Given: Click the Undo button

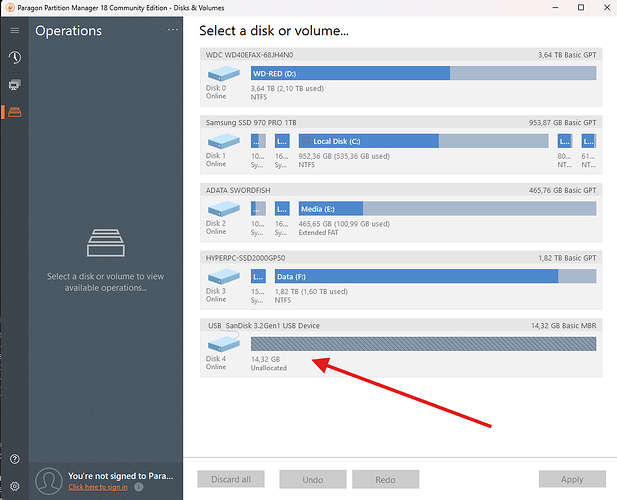Looking at the screenshot, I should pyautogui.click(x=312, y=479).
